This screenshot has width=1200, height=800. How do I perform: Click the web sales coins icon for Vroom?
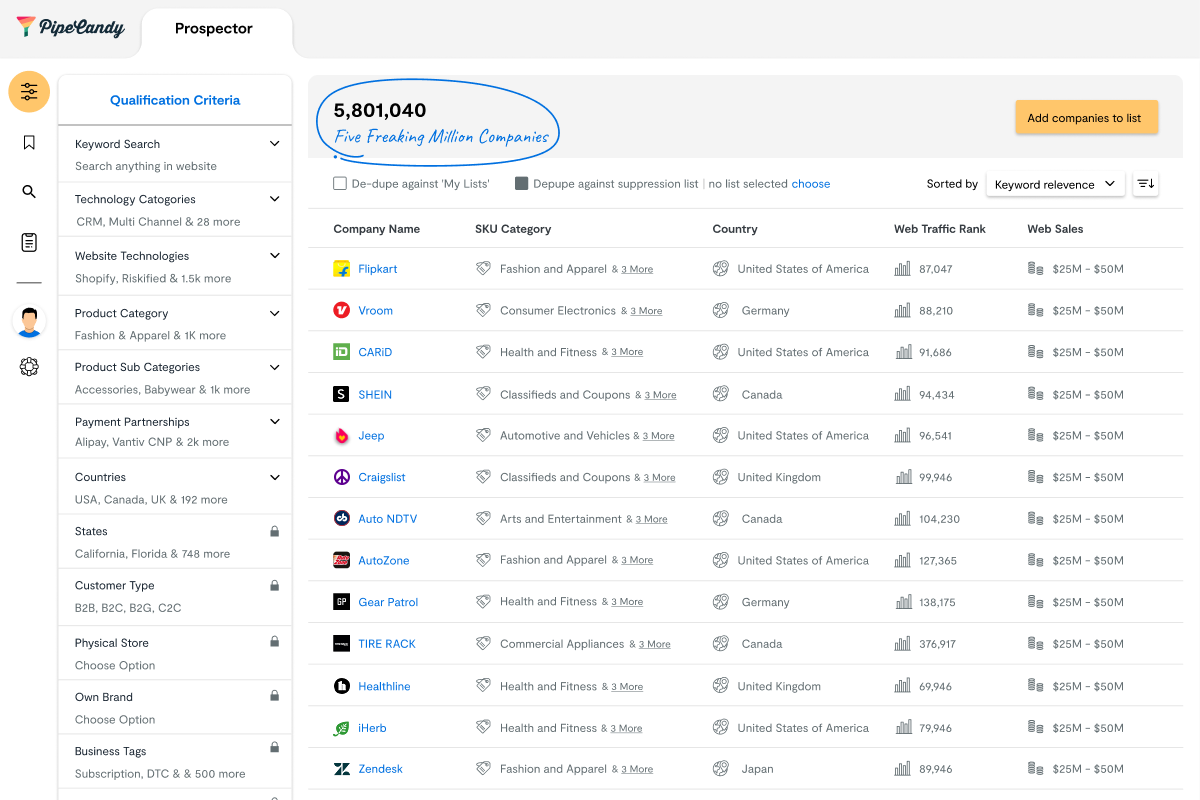pos(1036,310)
